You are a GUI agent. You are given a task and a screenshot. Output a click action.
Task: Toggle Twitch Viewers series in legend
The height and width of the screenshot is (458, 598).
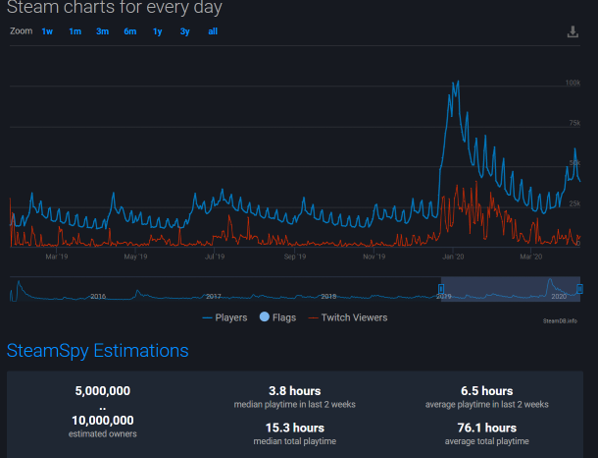point(348,318)
